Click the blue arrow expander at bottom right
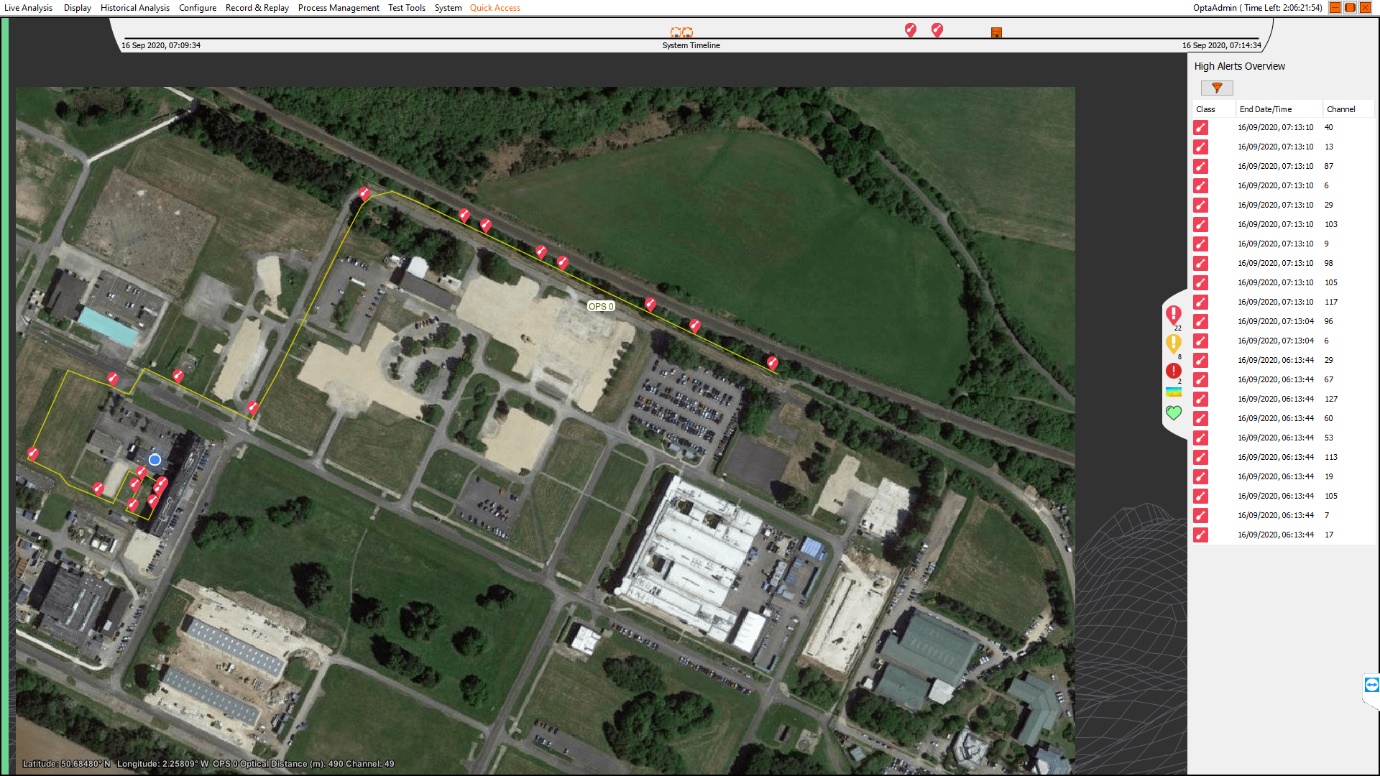Viewport: 1380px width, 776px height. point(1370,685)
